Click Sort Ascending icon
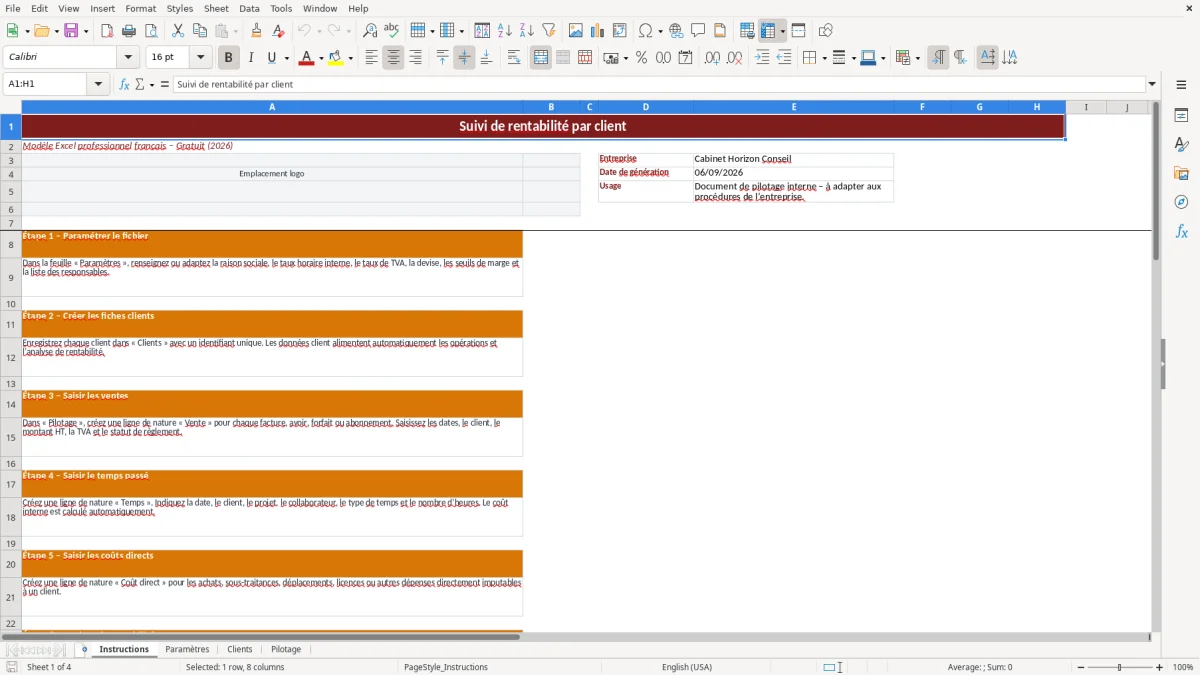 pos(505,31)
